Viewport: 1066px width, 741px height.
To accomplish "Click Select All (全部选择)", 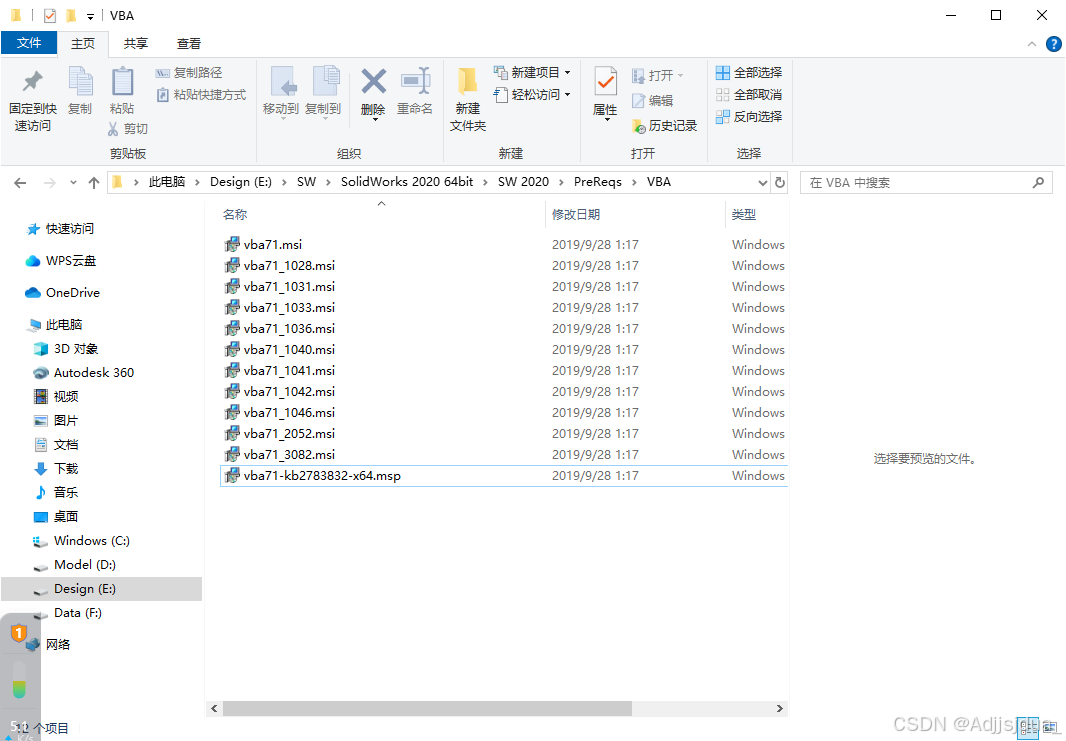I will point(749,73).
